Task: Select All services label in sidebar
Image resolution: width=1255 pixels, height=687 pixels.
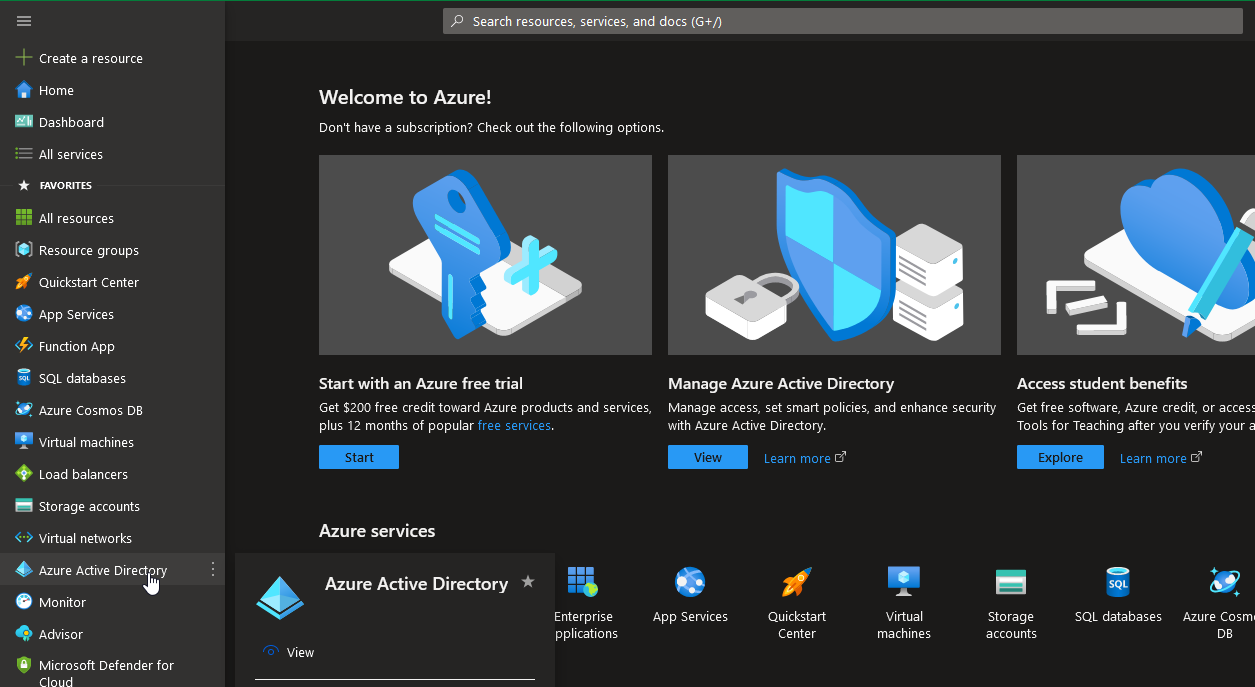Action: [71, 154]
